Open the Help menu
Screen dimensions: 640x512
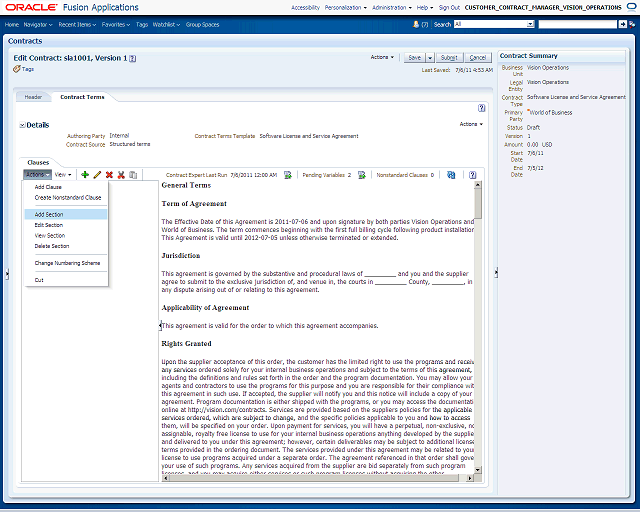[425, 7]
